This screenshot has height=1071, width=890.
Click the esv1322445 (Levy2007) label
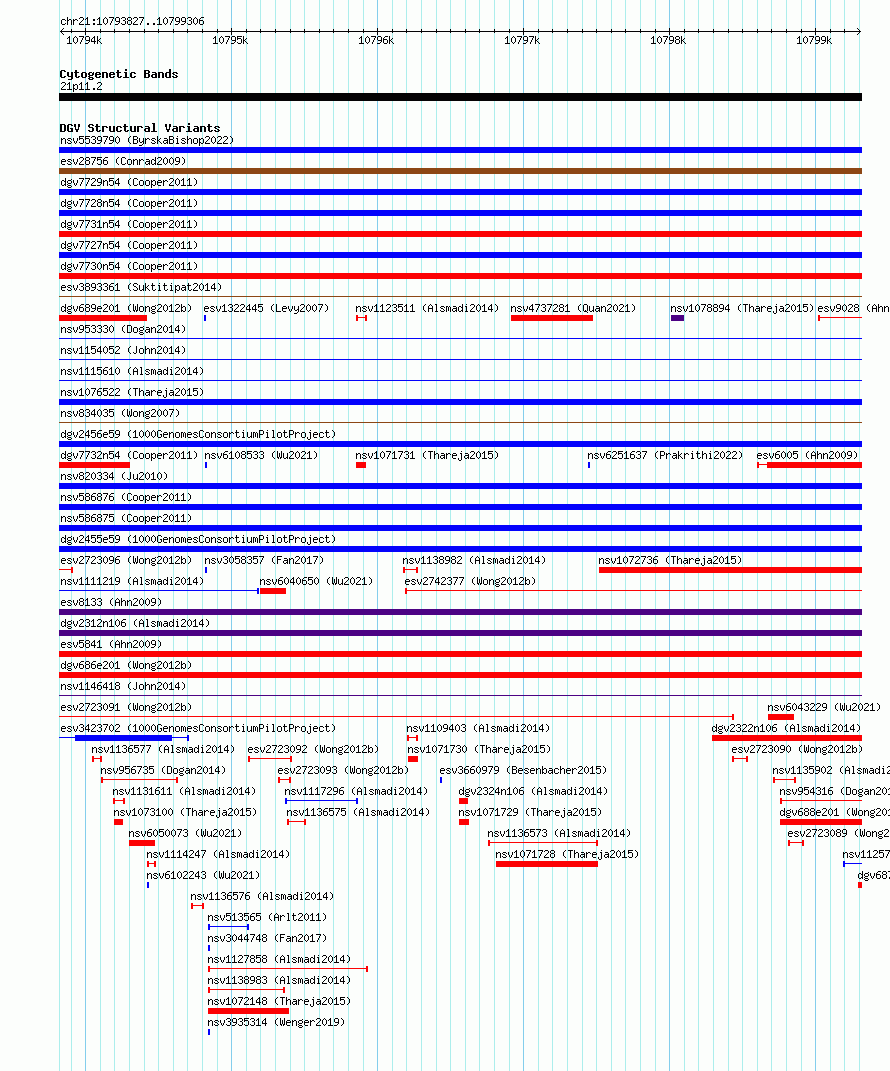pos(266,308)
